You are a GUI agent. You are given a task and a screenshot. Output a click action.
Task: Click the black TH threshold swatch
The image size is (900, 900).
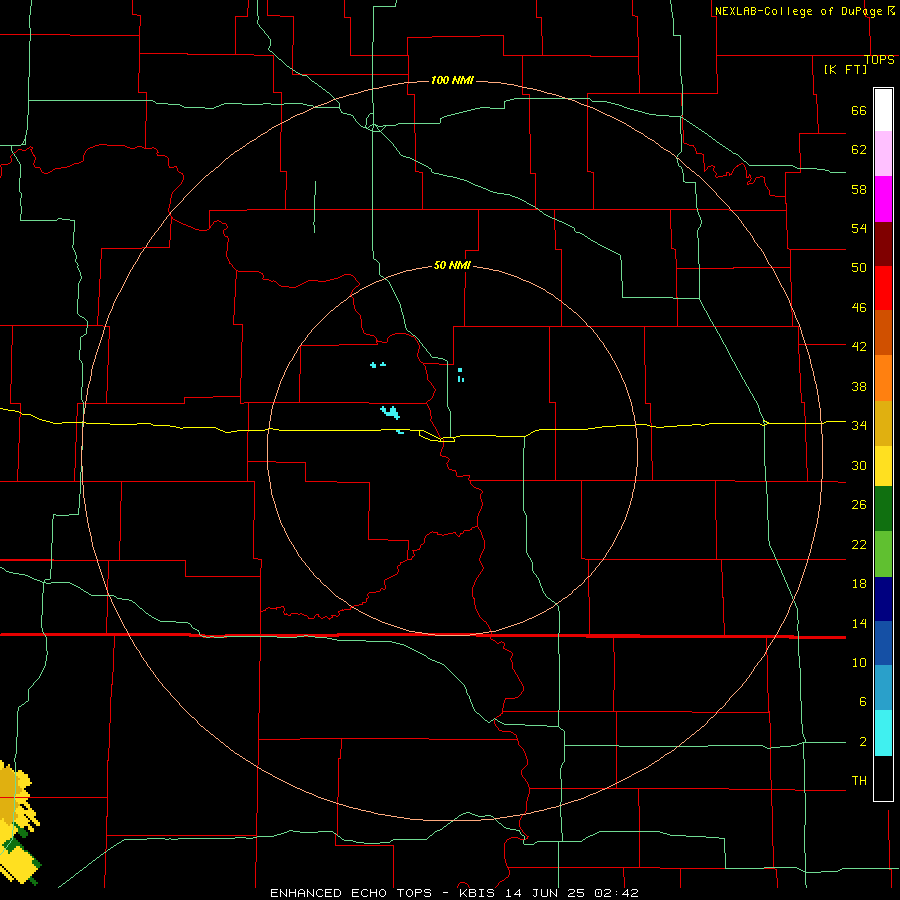(x=883, y=778)
